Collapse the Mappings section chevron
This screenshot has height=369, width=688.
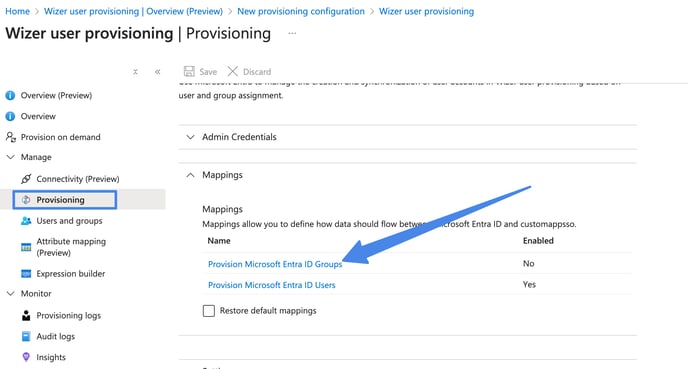pos(190,175)
